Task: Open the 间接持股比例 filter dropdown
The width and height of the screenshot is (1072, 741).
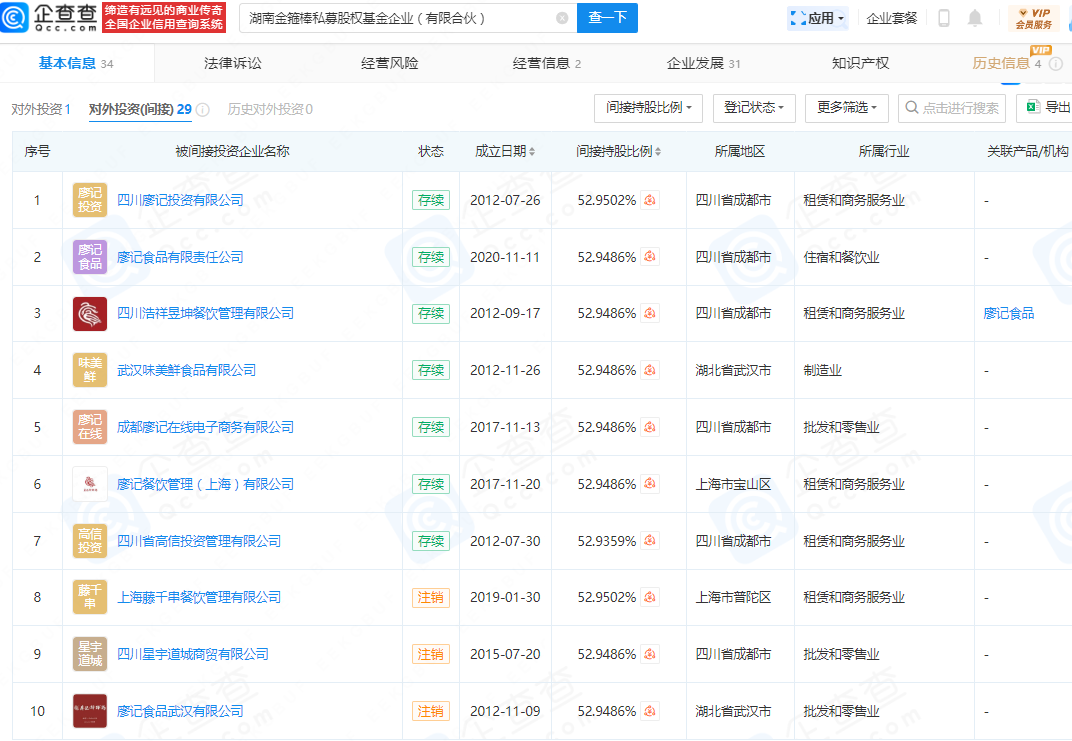Action: pyautogui.click(x=648, y=108)
